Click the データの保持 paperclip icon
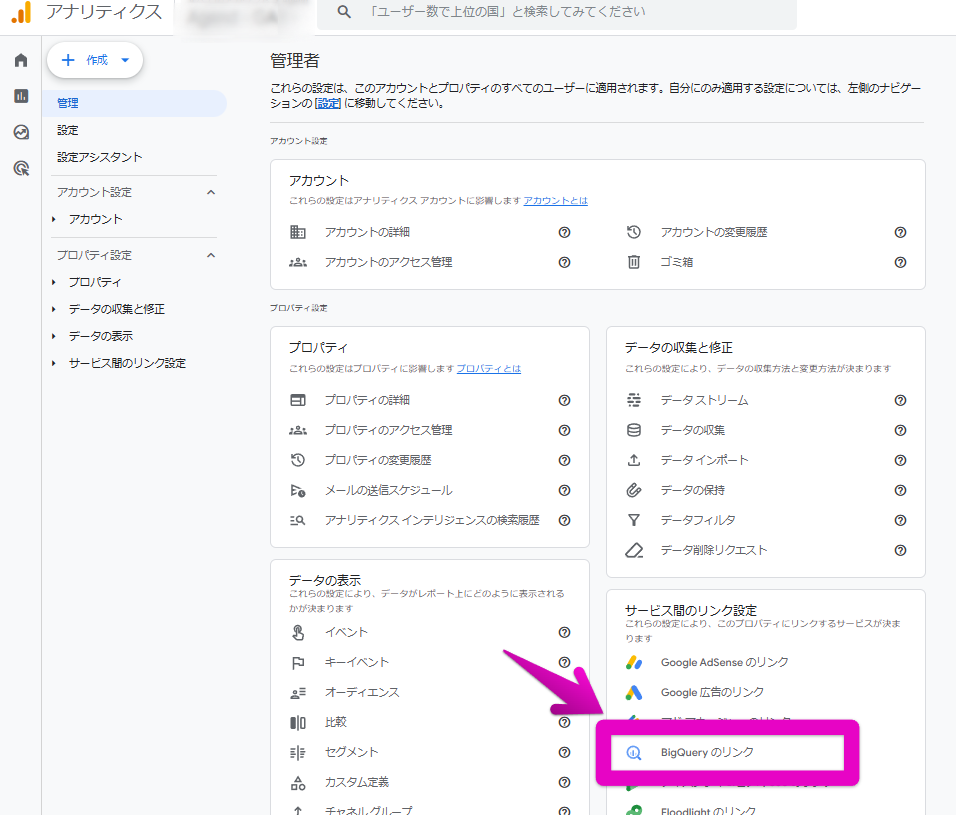This screenshot has width=956, height=815. (x=633, y=490)
